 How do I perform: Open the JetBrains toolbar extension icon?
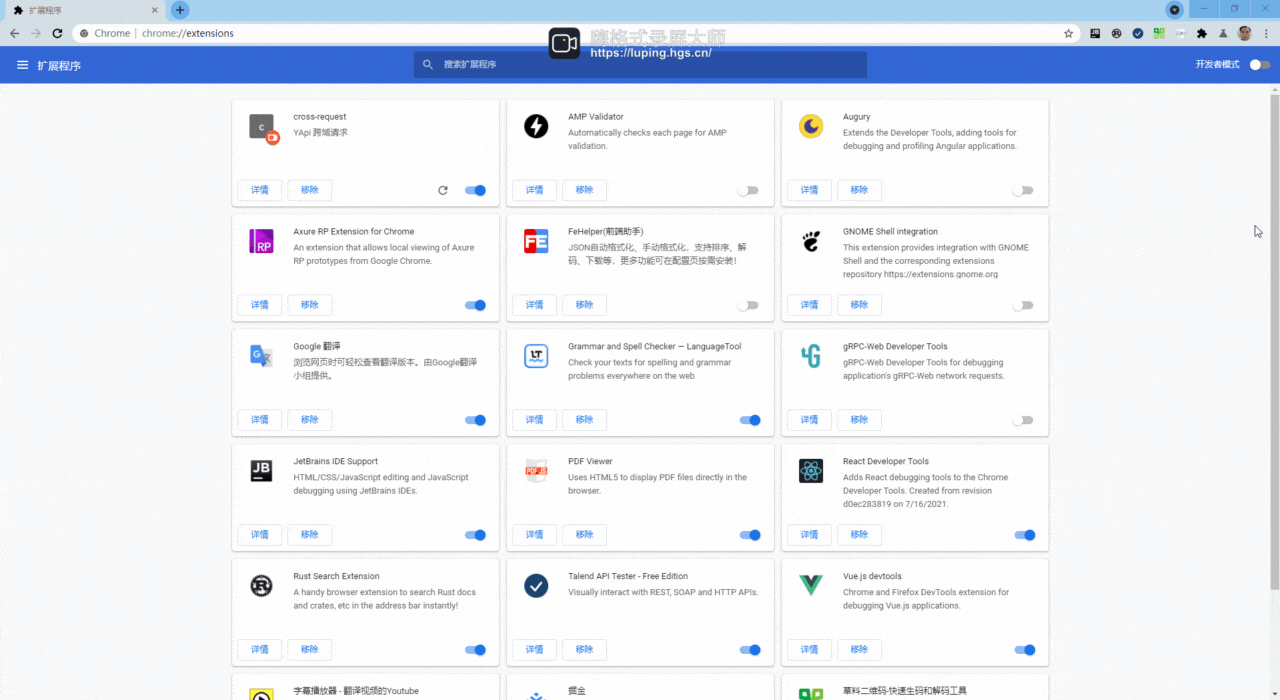[x=1095, y=33]
